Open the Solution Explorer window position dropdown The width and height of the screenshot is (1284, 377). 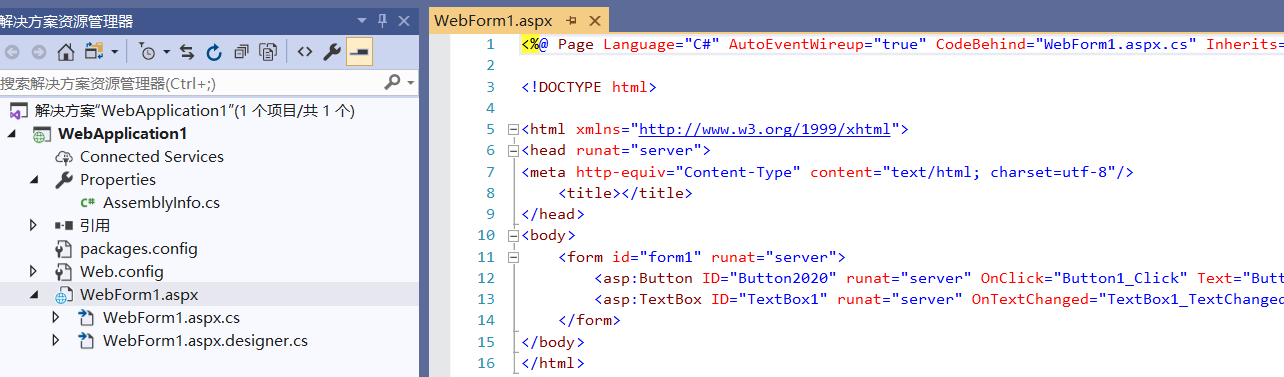(362, 21)
